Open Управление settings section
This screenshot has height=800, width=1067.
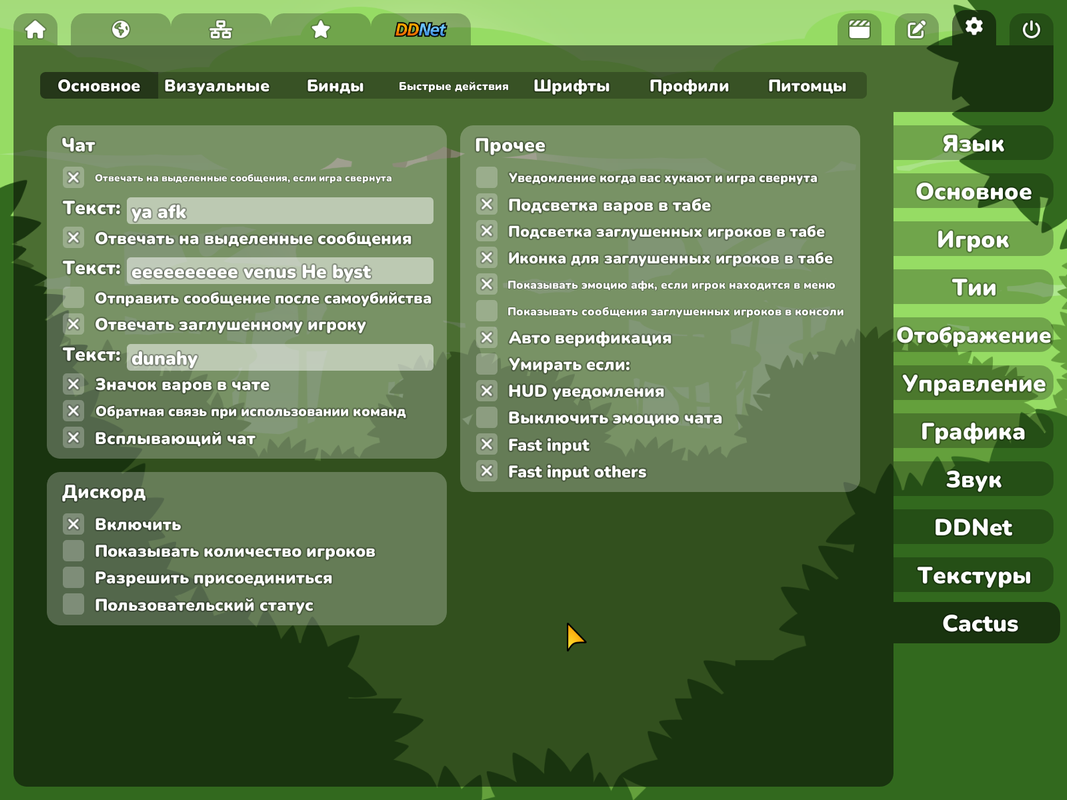pyautogui.click(x=973, y=384)
